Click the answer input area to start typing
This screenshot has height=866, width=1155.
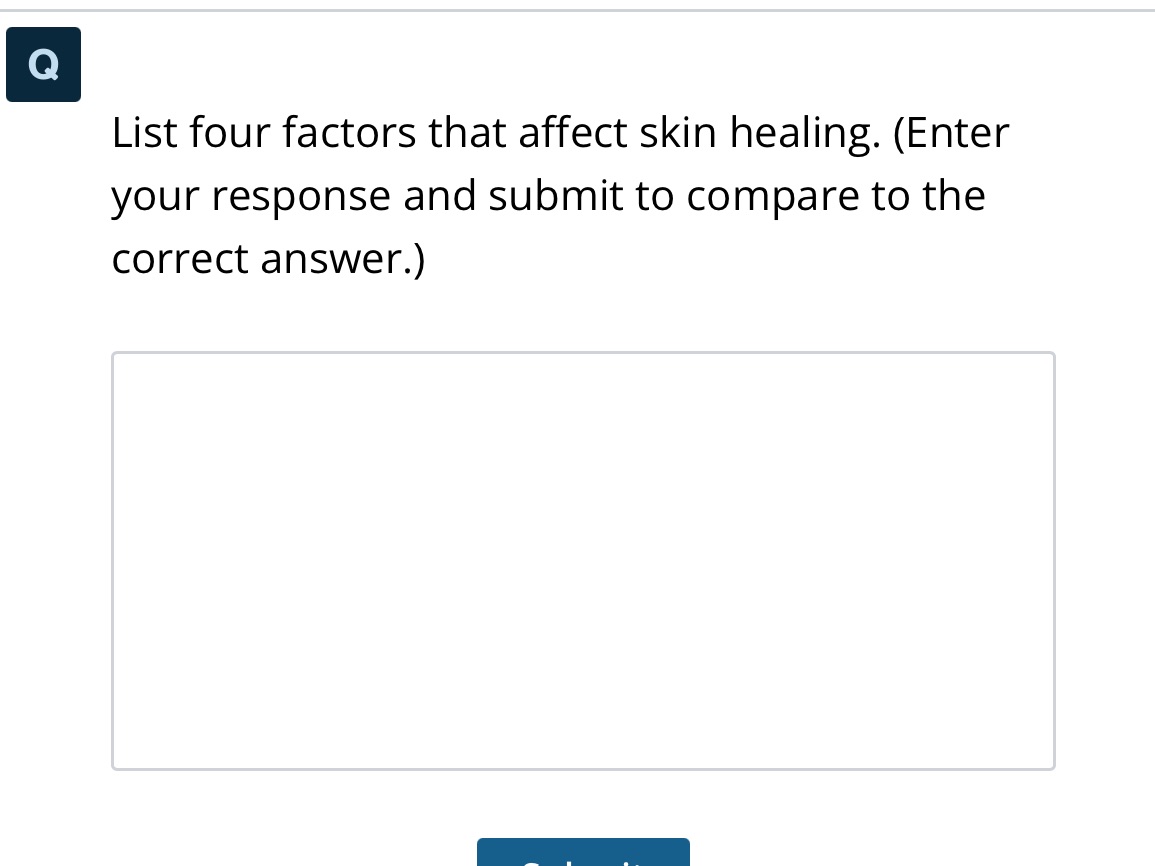point(583,560)
